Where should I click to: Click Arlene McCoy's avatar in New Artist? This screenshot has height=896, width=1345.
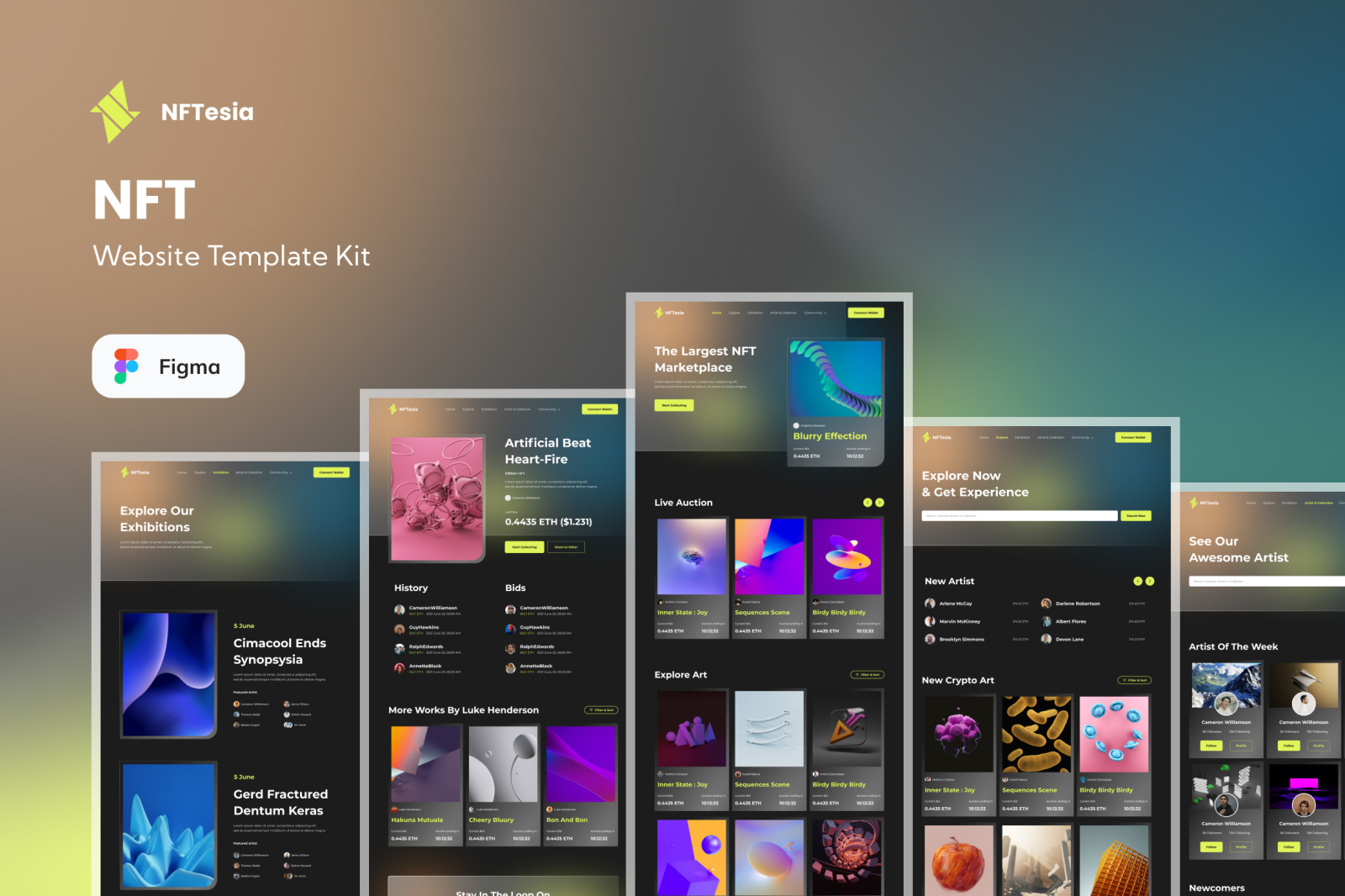coord(930,603)
